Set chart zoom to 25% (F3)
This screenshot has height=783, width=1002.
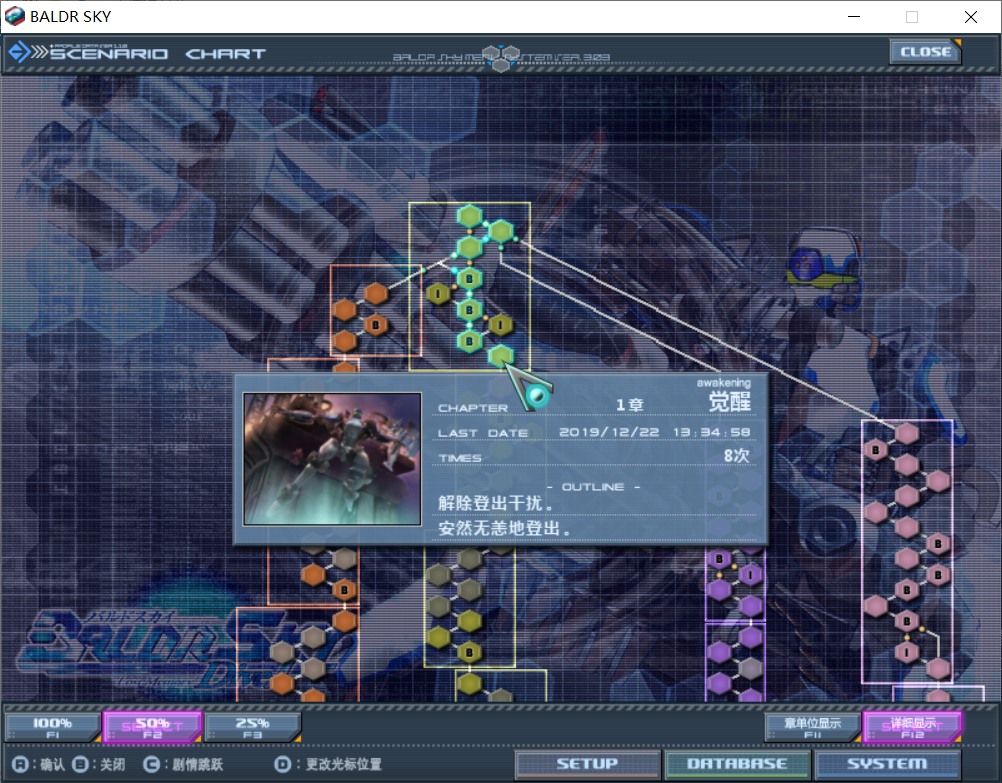252,727
